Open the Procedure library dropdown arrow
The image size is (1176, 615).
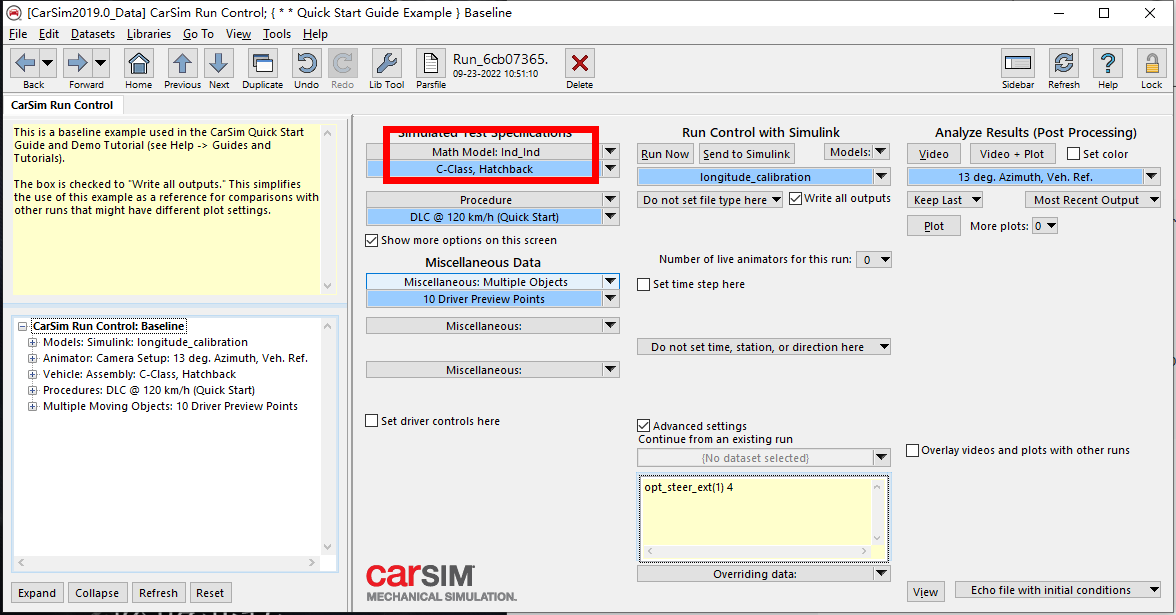611,200
